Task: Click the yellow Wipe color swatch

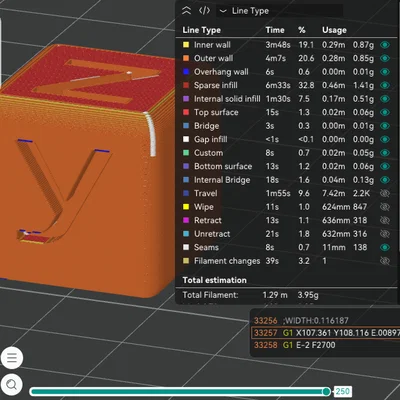Action: (x=186, y=207)
